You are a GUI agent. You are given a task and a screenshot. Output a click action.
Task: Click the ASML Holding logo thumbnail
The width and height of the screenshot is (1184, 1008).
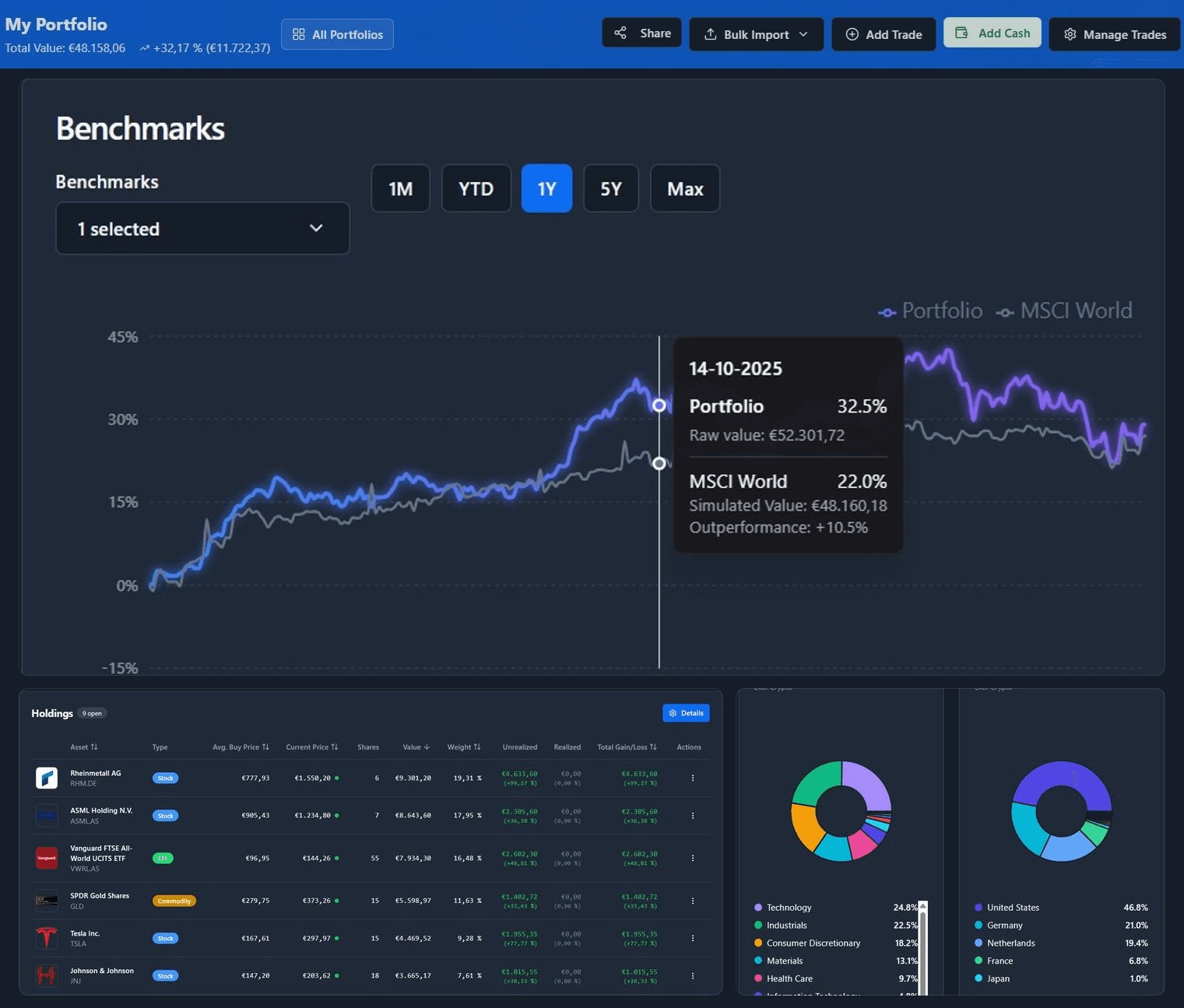coord(47,815)
